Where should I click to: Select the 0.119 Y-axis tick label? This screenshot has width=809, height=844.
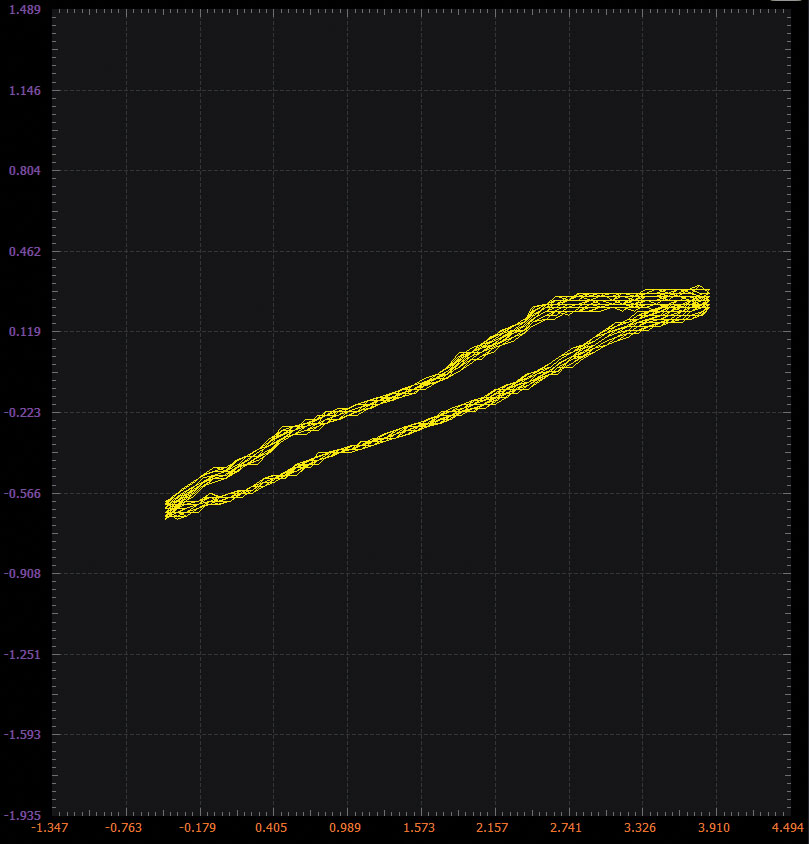click(24, 332)
